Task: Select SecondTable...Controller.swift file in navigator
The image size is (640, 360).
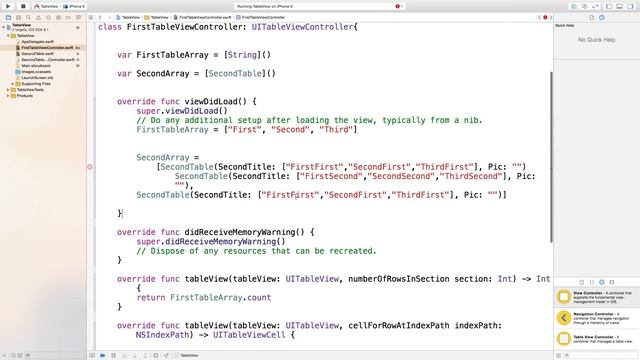Action: tap(47, 60)
